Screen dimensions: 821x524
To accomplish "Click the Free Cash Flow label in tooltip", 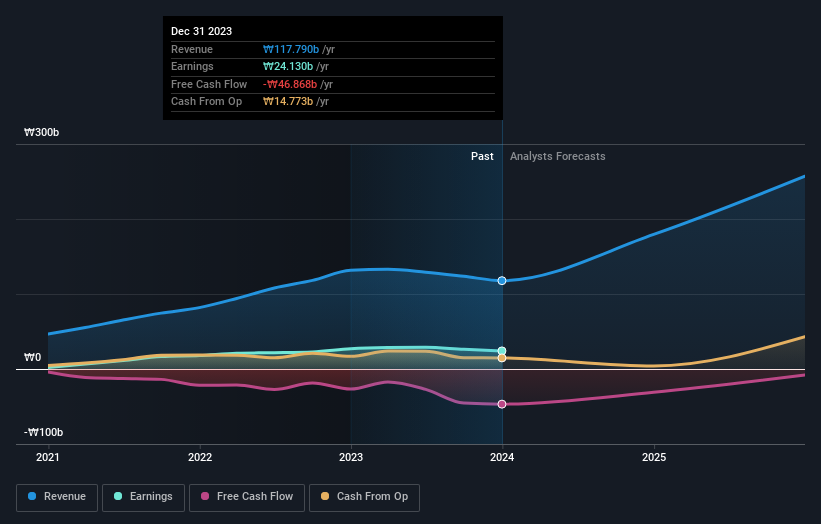I will point(209,84).
